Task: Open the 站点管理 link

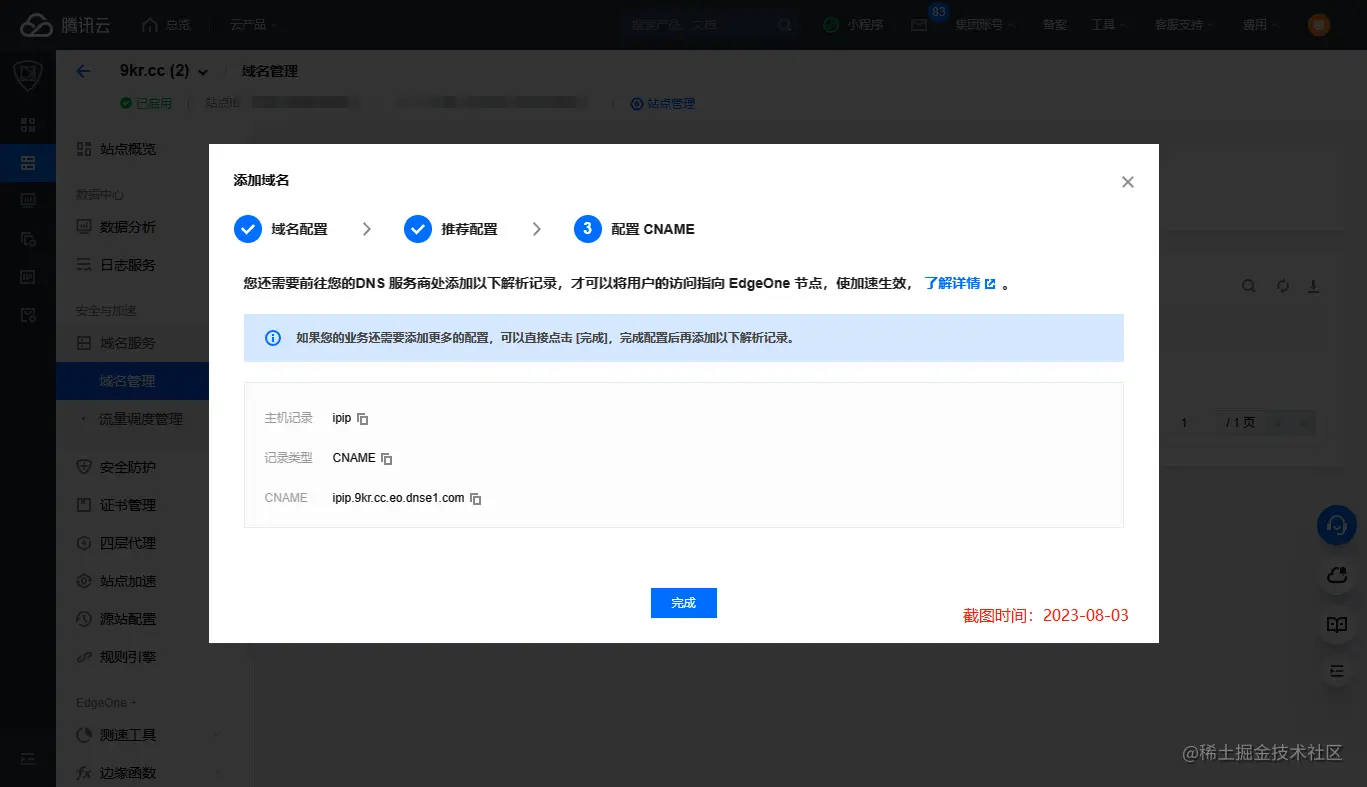Action: pos(663,103)
